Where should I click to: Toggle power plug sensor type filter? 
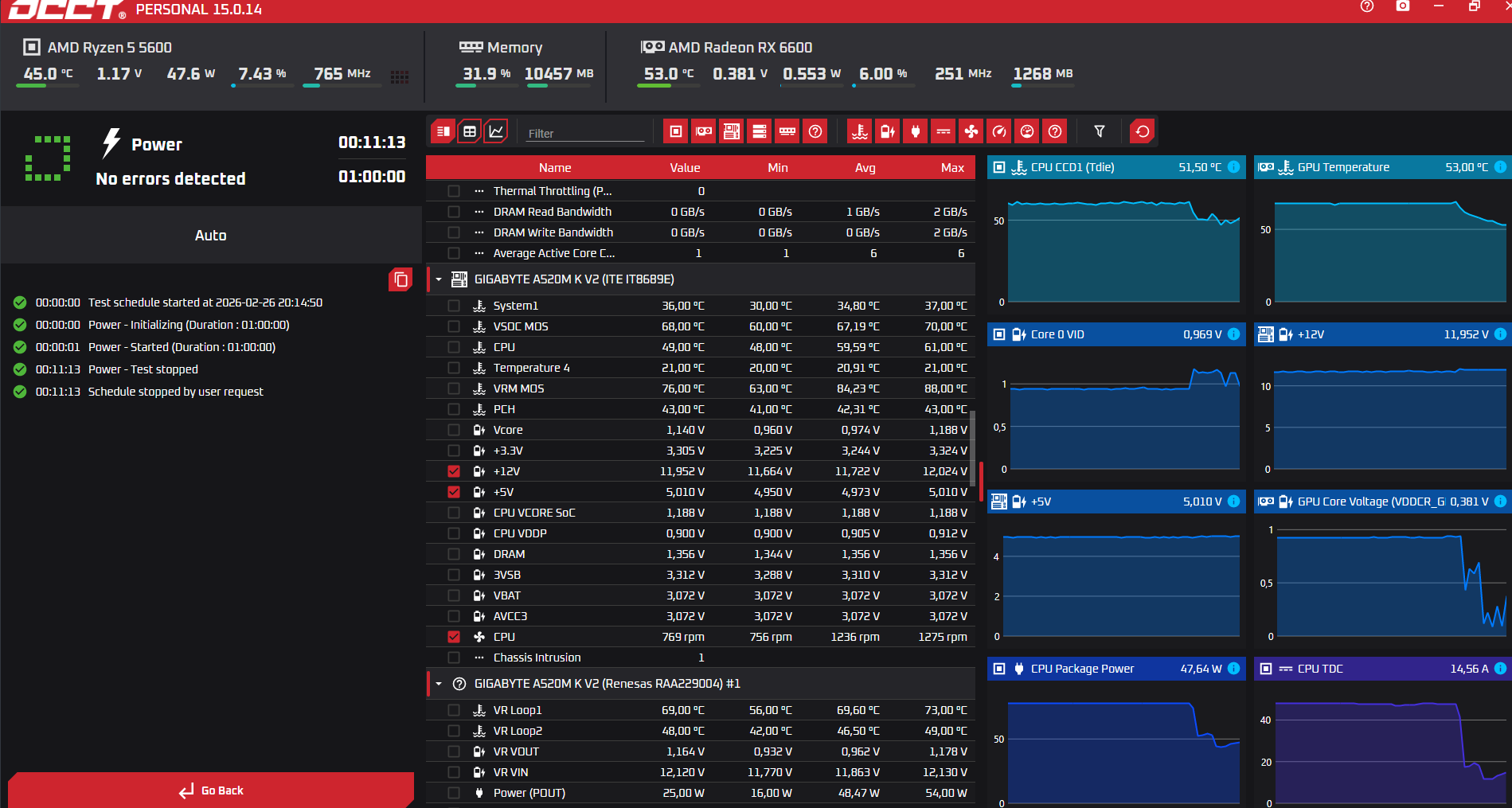[x=916, y=131]
